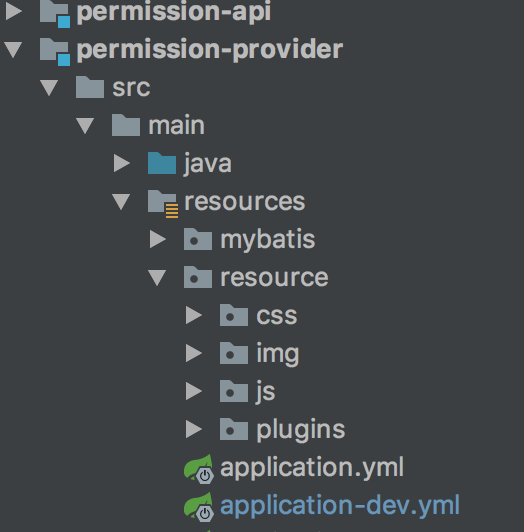This screenshot has width=524, height=532.
Task: Click the permission-api module folder icon
Action: [55, 14]
